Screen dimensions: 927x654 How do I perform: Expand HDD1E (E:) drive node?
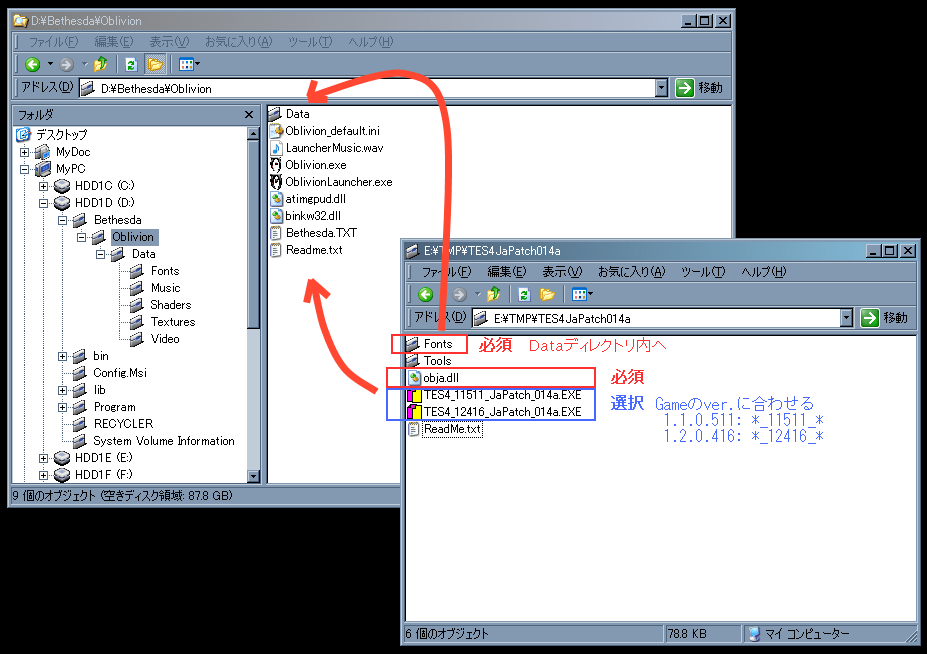point(43,458)
